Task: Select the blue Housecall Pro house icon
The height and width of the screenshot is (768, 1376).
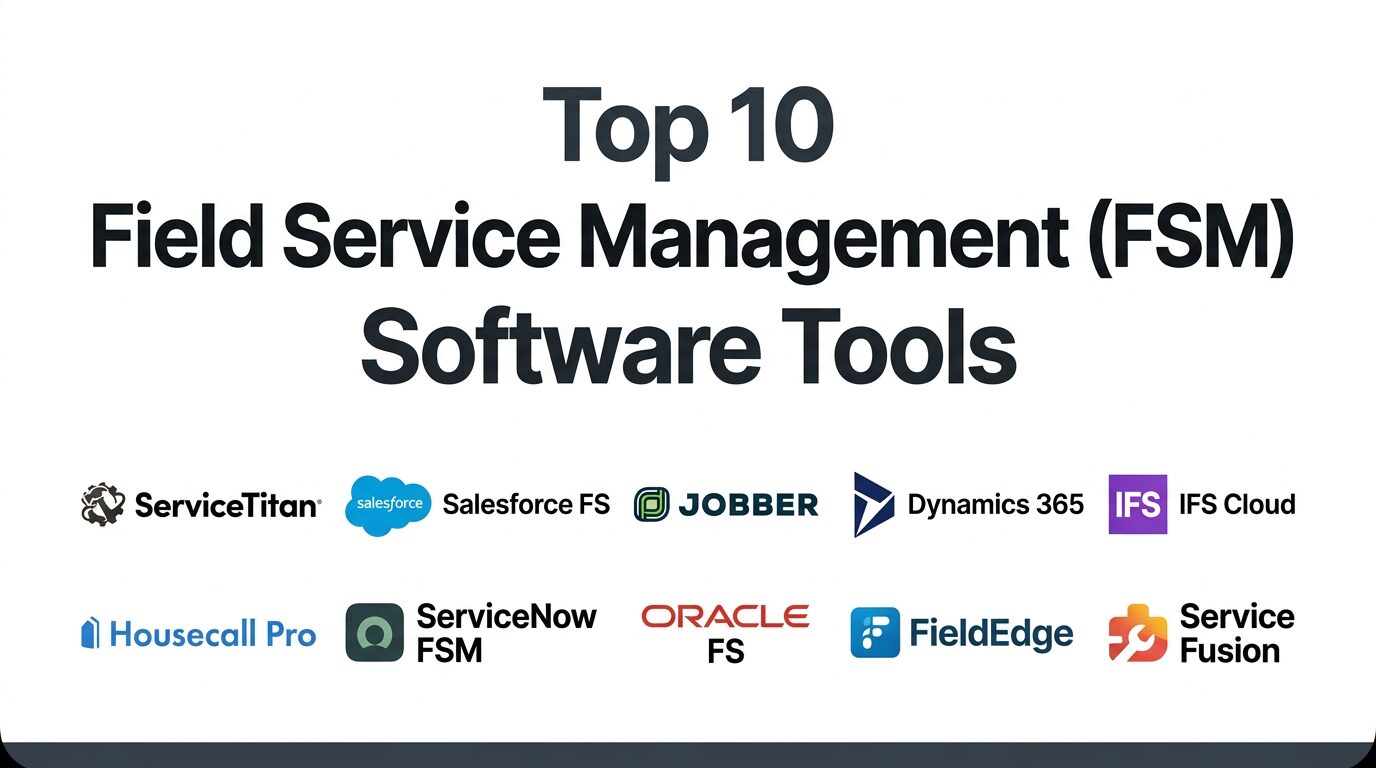Action: [90, 634]
